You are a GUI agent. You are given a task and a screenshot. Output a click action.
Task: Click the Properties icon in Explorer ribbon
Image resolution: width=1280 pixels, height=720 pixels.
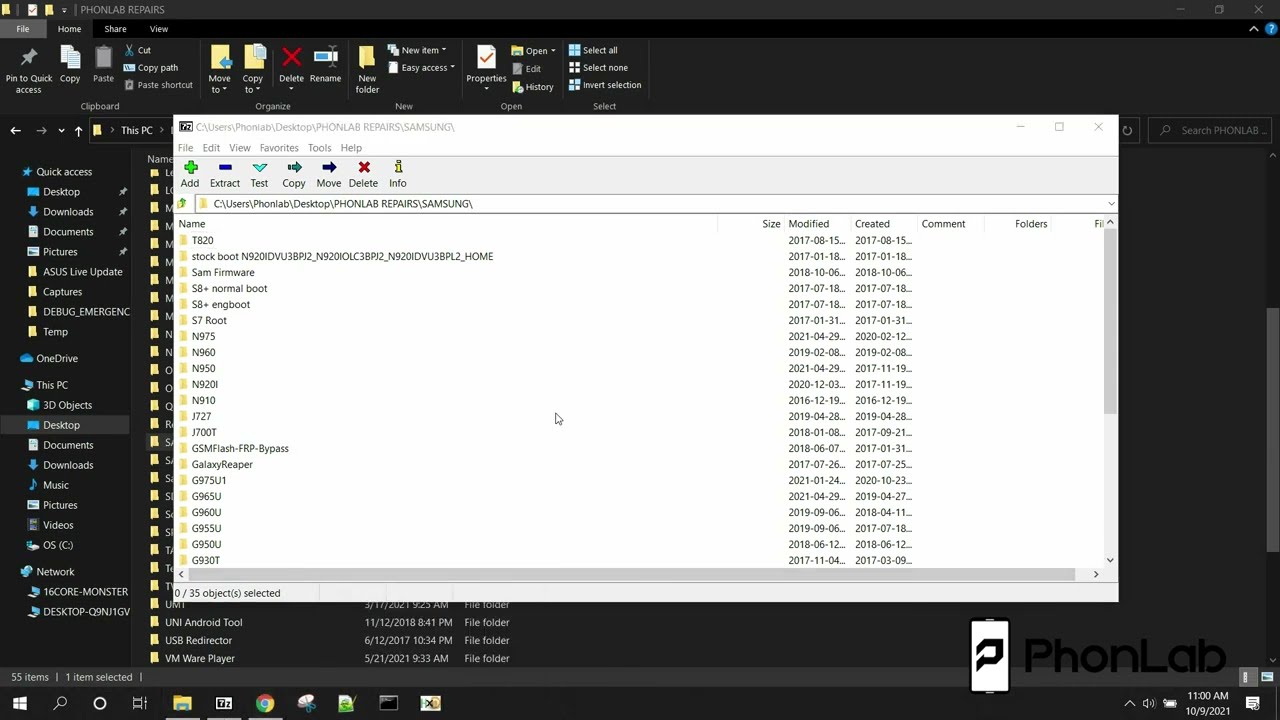pyautogui.click(x=486, y=65)
